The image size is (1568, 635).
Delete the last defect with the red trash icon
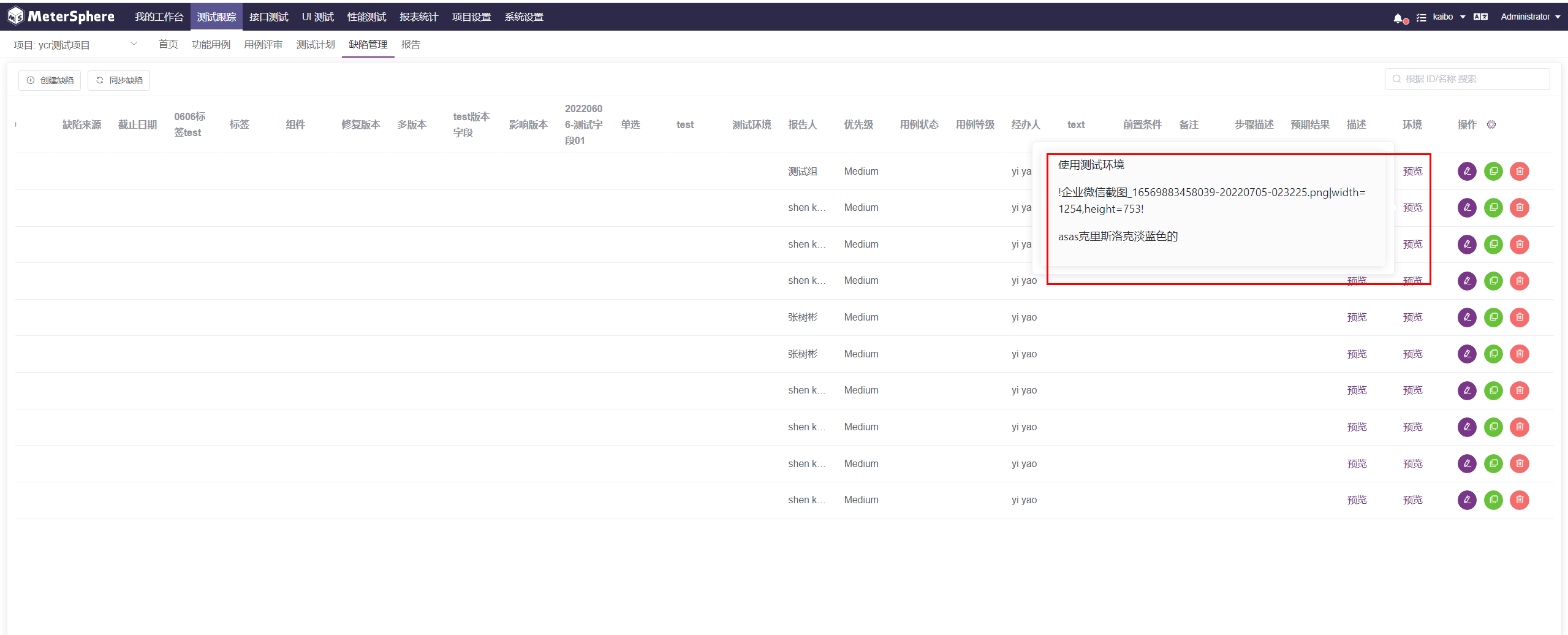pyautogui.click(x=1520, y=500)
